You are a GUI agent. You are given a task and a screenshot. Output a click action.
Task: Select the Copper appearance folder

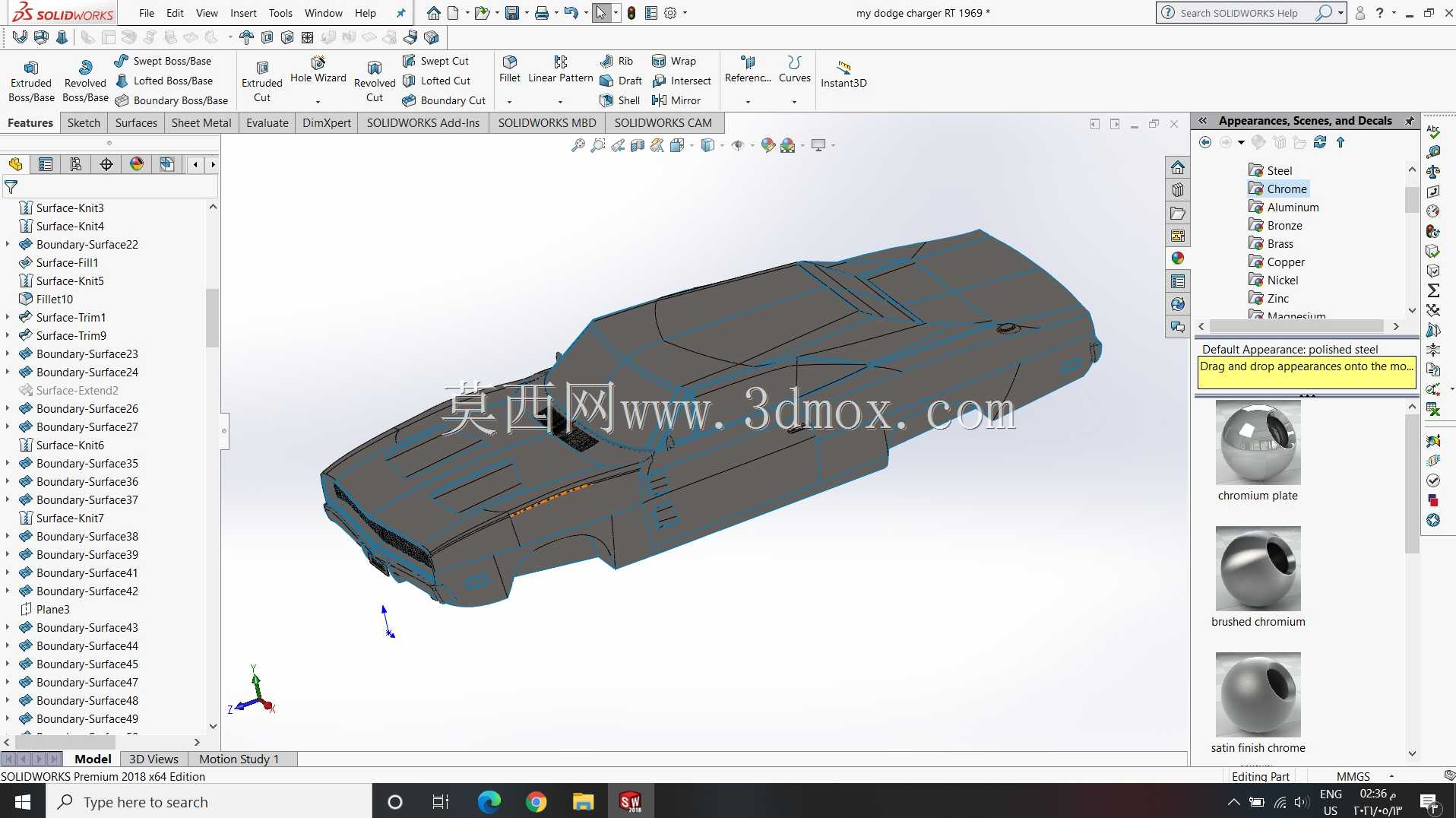tap(1277, 262)
